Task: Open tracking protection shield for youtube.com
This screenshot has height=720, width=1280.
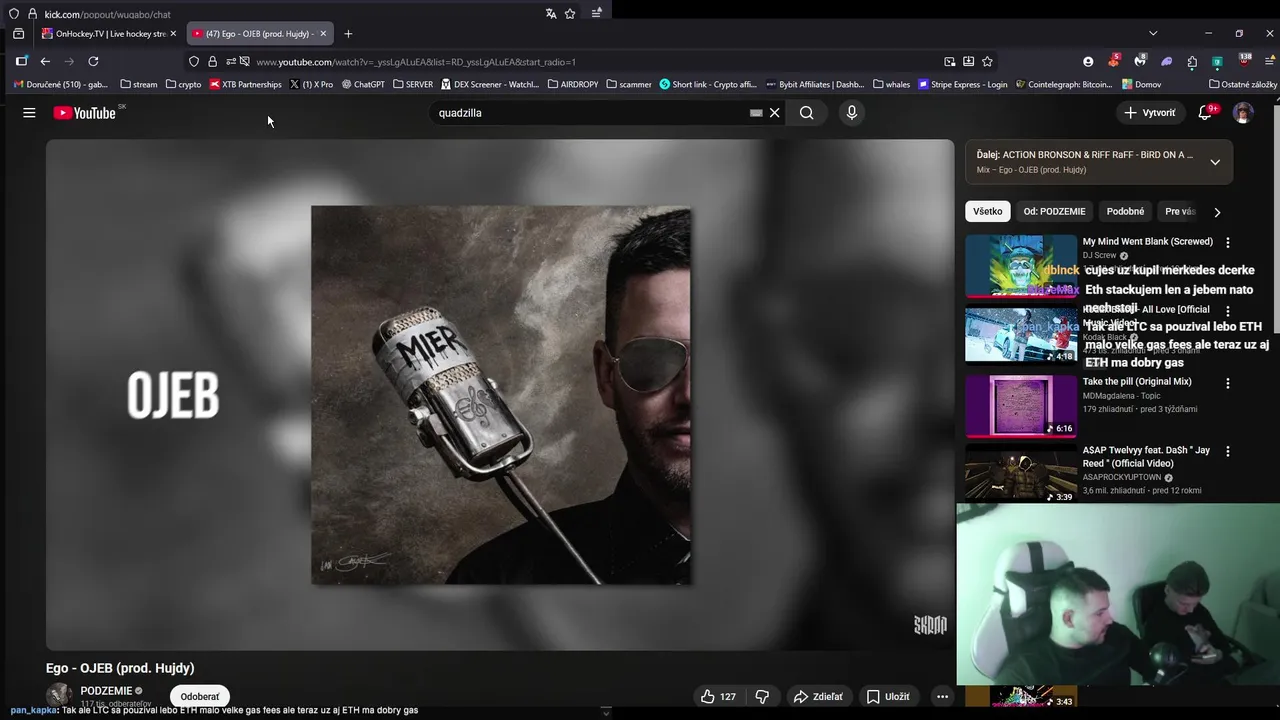Action: click(194, 62)
